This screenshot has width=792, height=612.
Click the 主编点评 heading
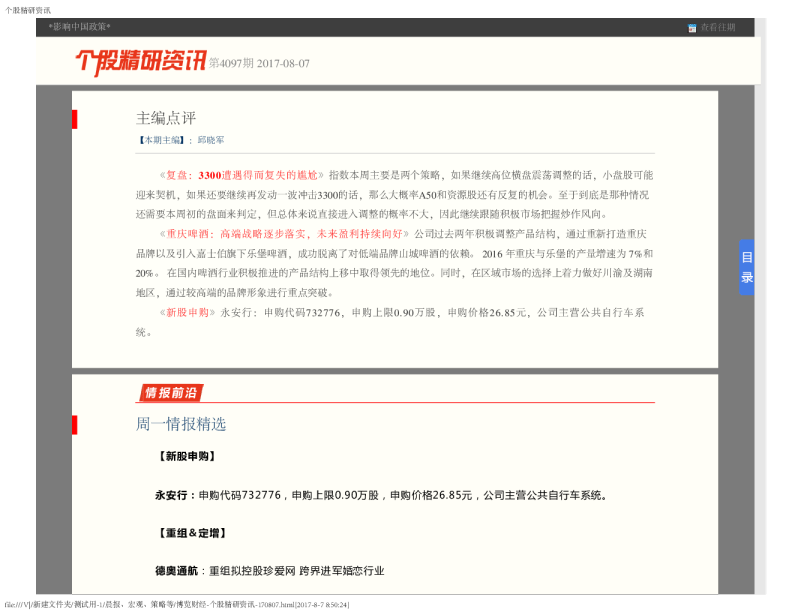tap(166, 118)
